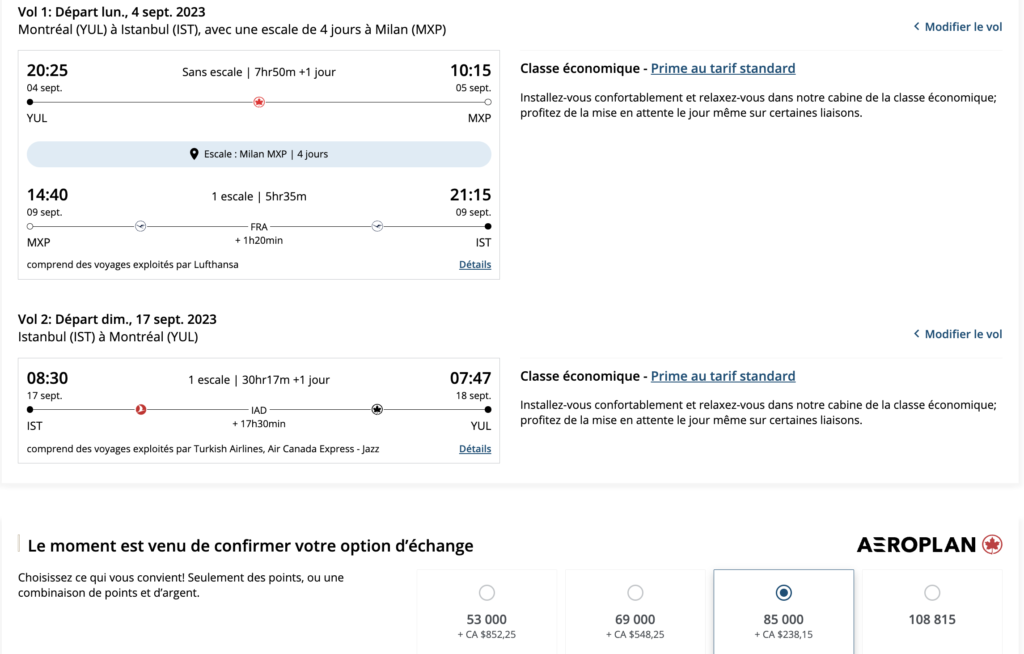Click the Star Alliance icon on IAD-YUL segment
Viewport: 1024px width, 654px height.
point(377,409)
